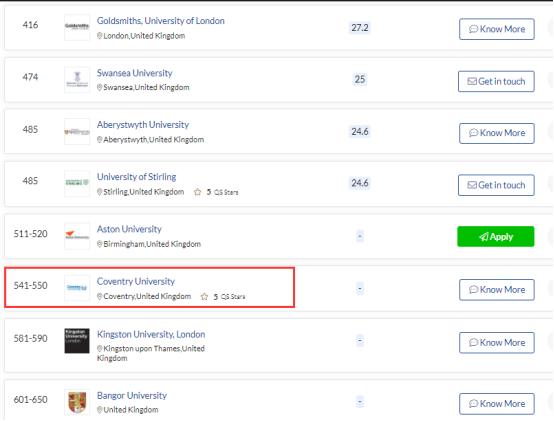Click the University of Stirling logo thumbnail

(x=77, y=183)
